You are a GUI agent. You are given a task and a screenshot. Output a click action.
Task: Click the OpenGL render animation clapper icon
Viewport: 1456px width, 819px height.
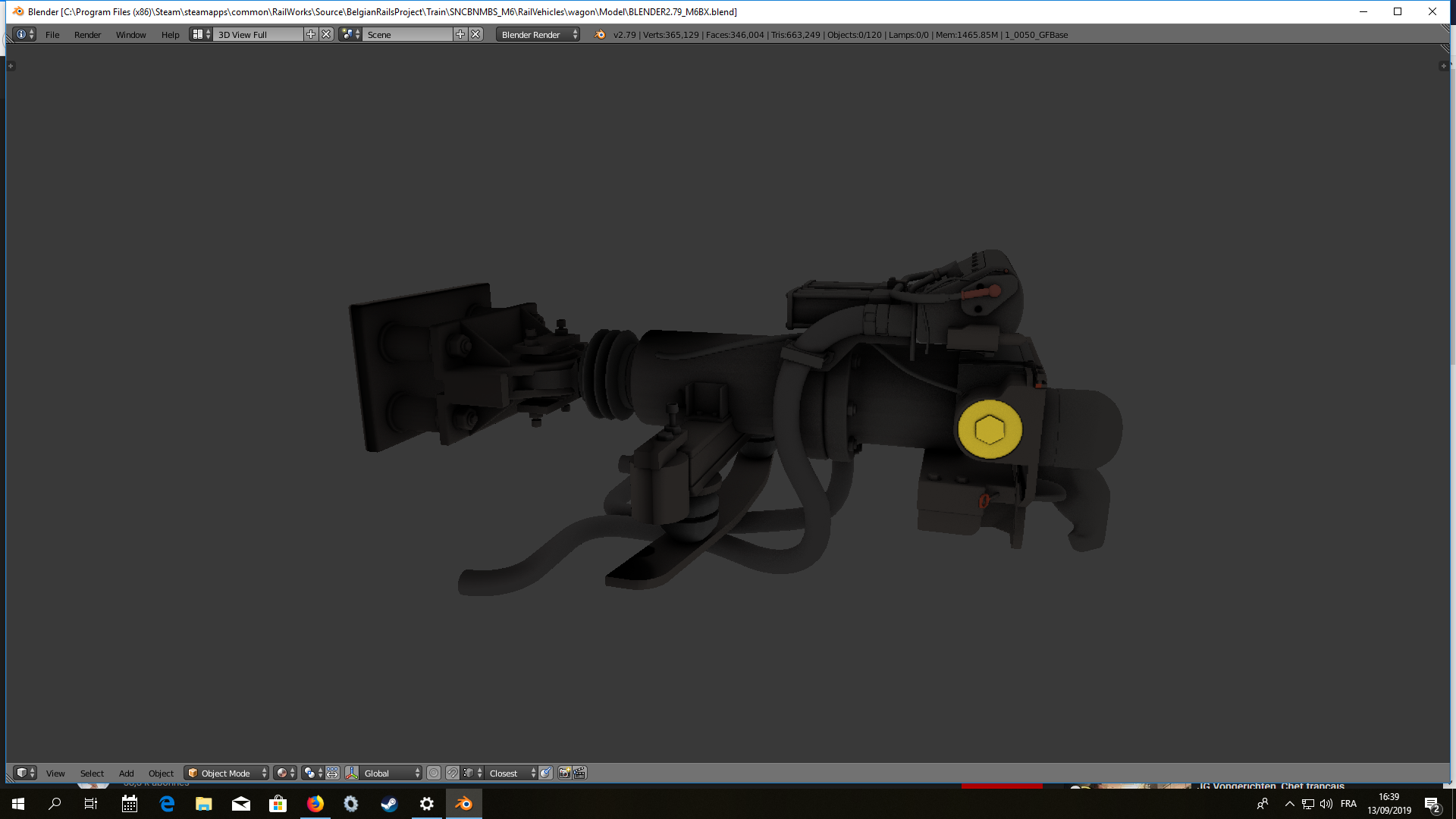pyautogui.click(x=580, y=773)
